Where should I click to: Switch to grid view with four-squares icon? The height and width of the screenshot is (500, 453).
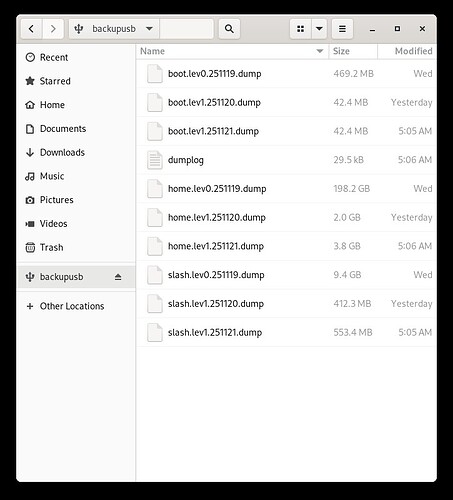click(x=301, y=29)
